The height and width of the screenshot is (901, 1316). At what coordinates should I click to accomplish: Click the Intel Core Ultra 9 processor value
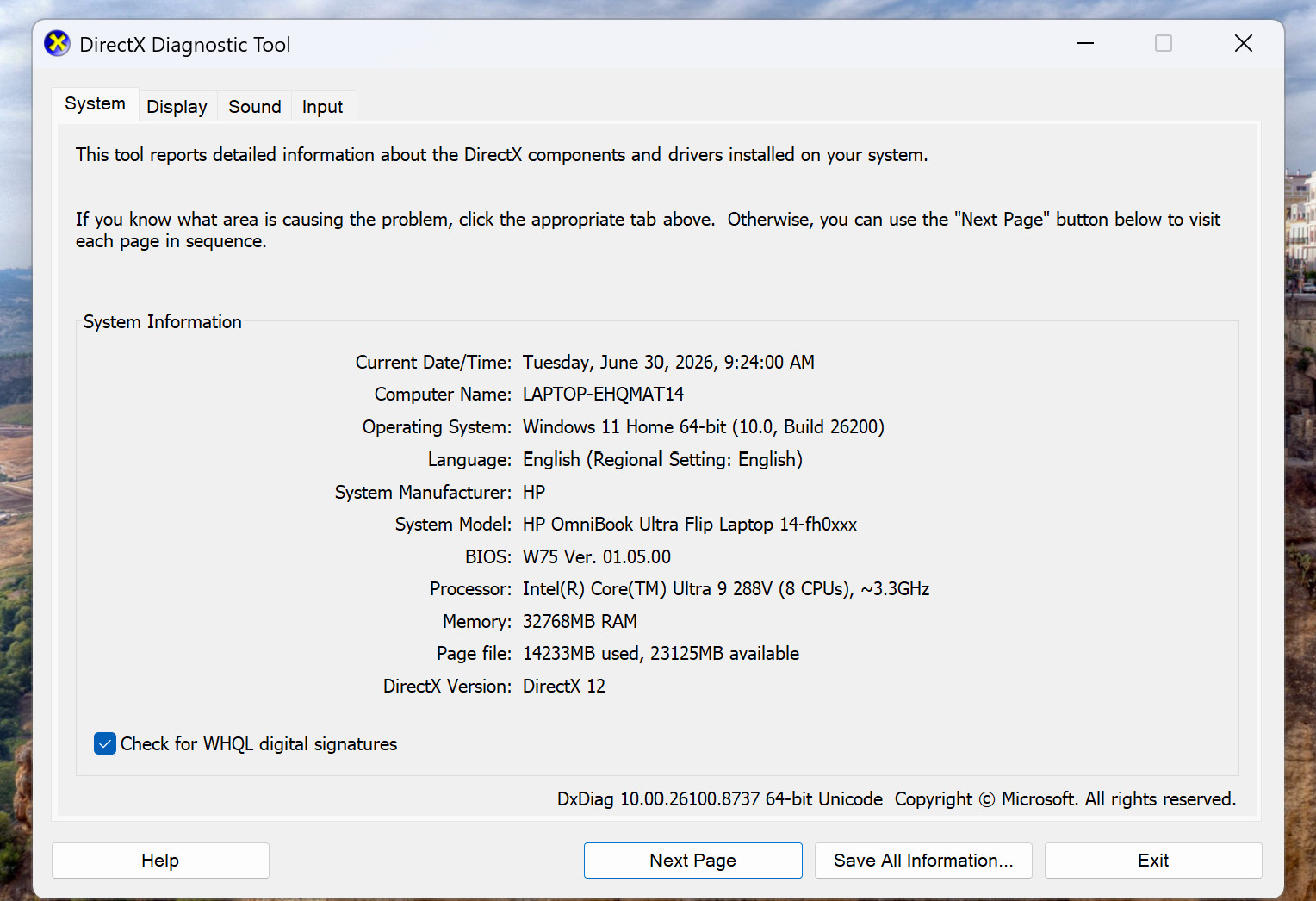[x=726, y=589]
